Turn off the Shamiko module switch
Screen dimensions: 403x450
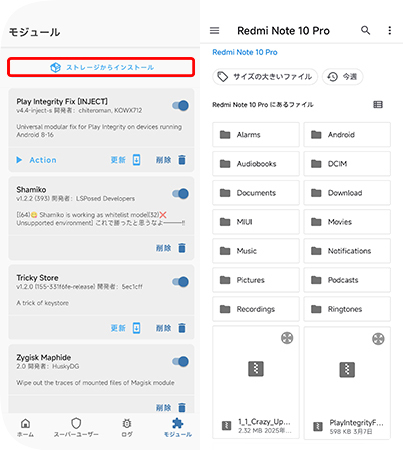(x=180, y=194)
